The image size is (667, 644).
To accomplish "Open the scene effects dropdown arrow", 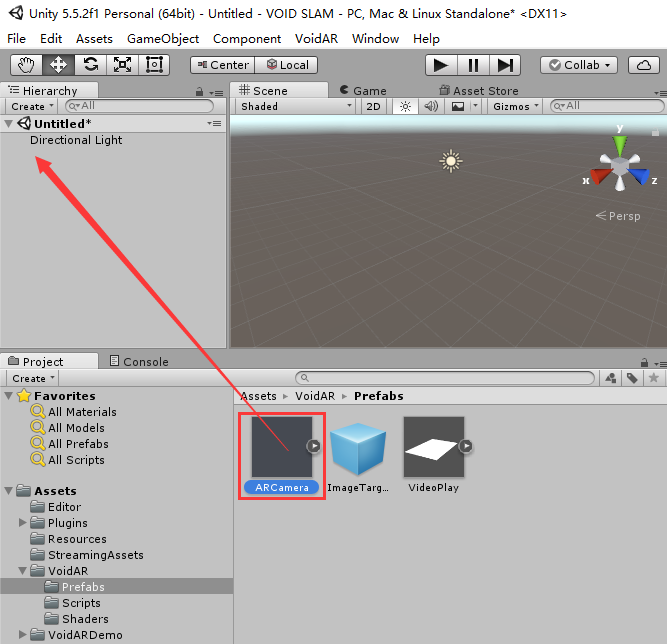I will point(476,106).
